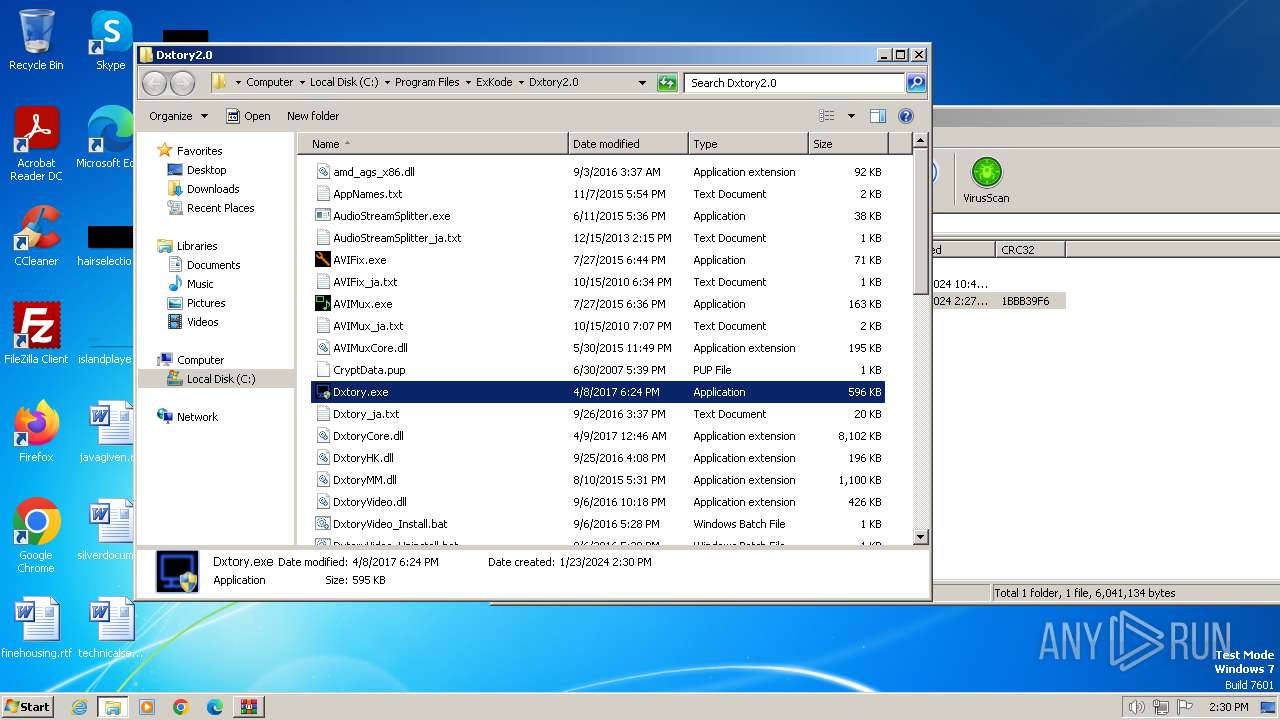Image resolution: width=1280 pixels, height=720 pixels.
Task: Sort by the Date modified column
Action: (x=628, y=144)
